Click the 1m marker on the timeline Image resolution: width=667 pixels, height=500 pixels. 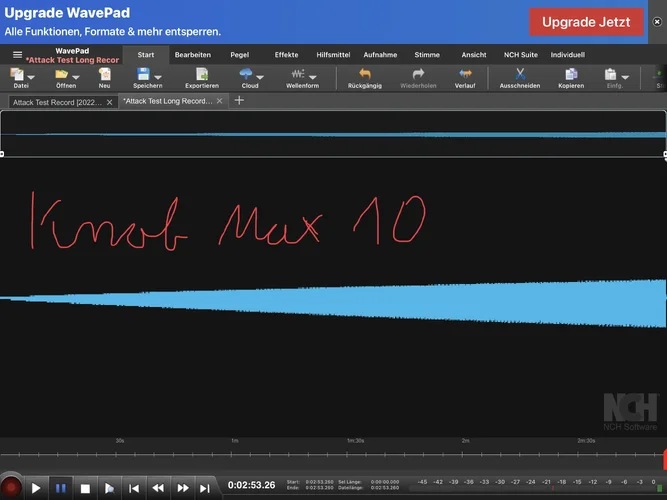tap(235, 440)
